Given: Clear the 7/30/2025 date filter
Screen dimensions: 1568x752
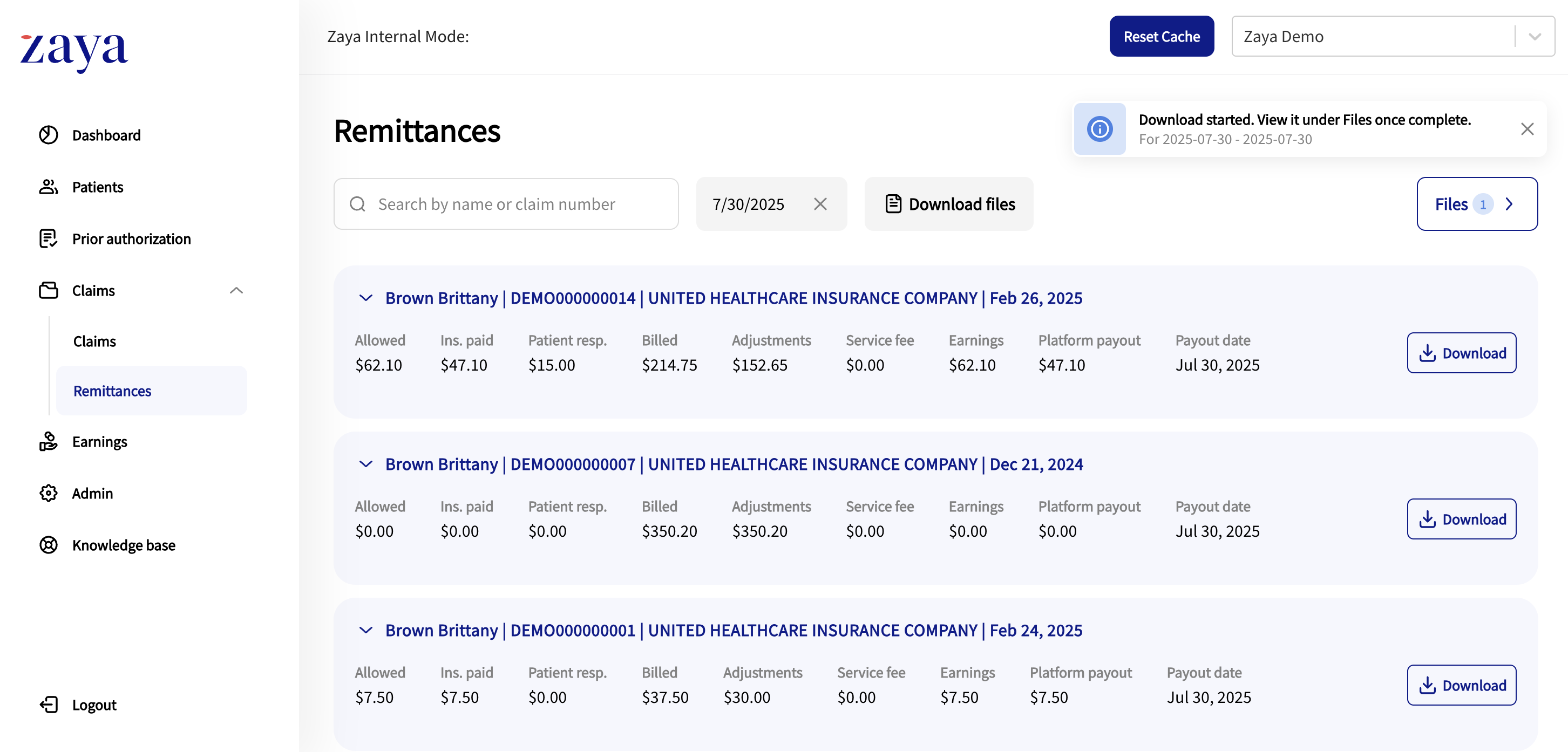Looking at the screenshot, I should [820, 204].
